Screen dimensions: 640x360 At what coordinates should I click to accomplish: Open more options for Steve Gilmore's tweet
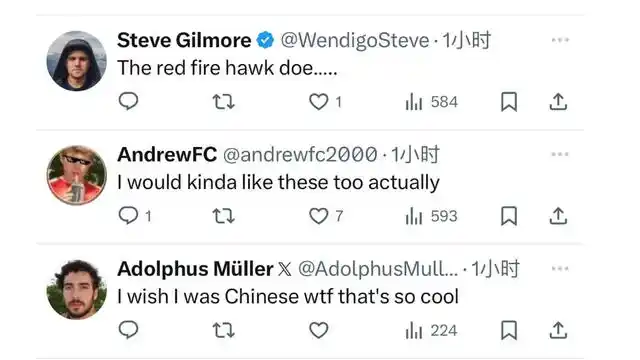[x=560, y=40]
